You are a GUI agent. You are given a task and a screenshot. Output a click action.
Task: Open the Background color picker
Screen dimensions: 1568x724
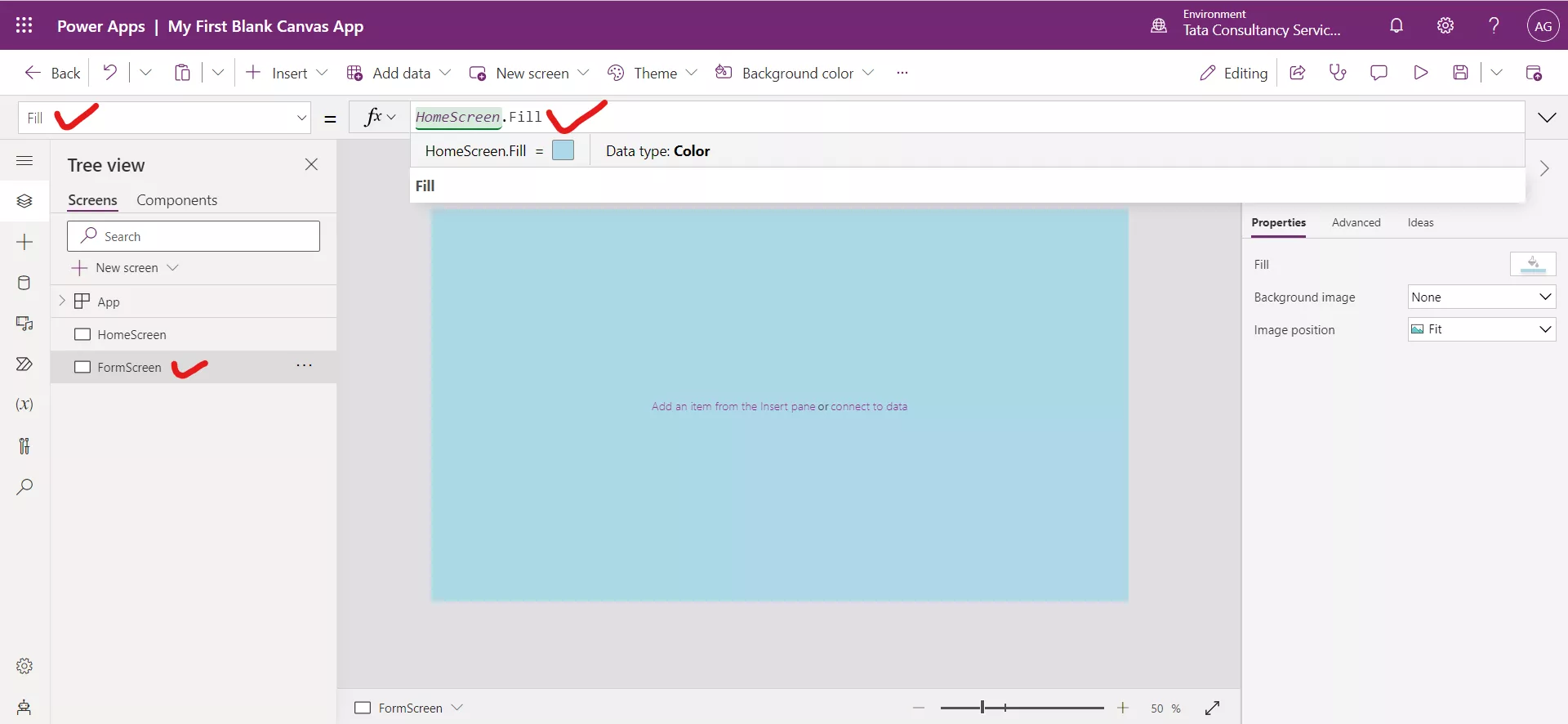tap(795, 73)
